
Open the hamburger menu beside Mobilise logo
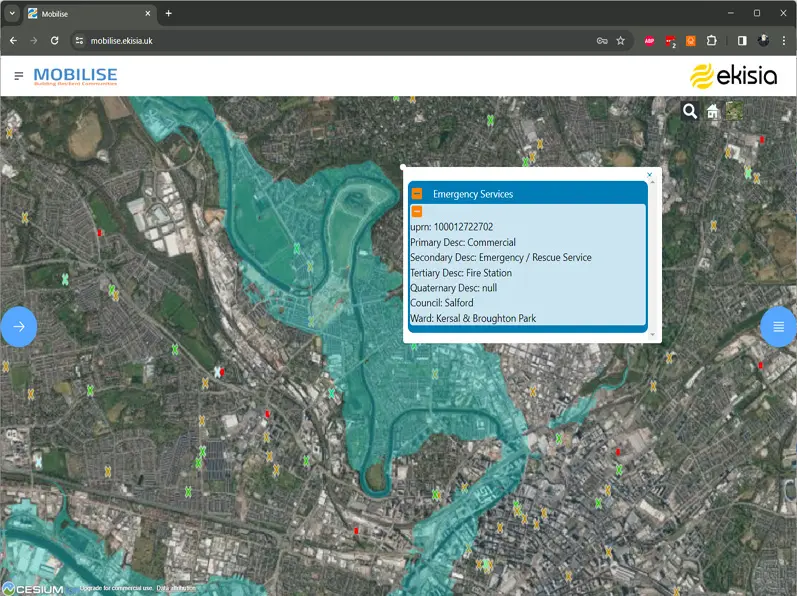pyautogui.click(x=18, y=76)
